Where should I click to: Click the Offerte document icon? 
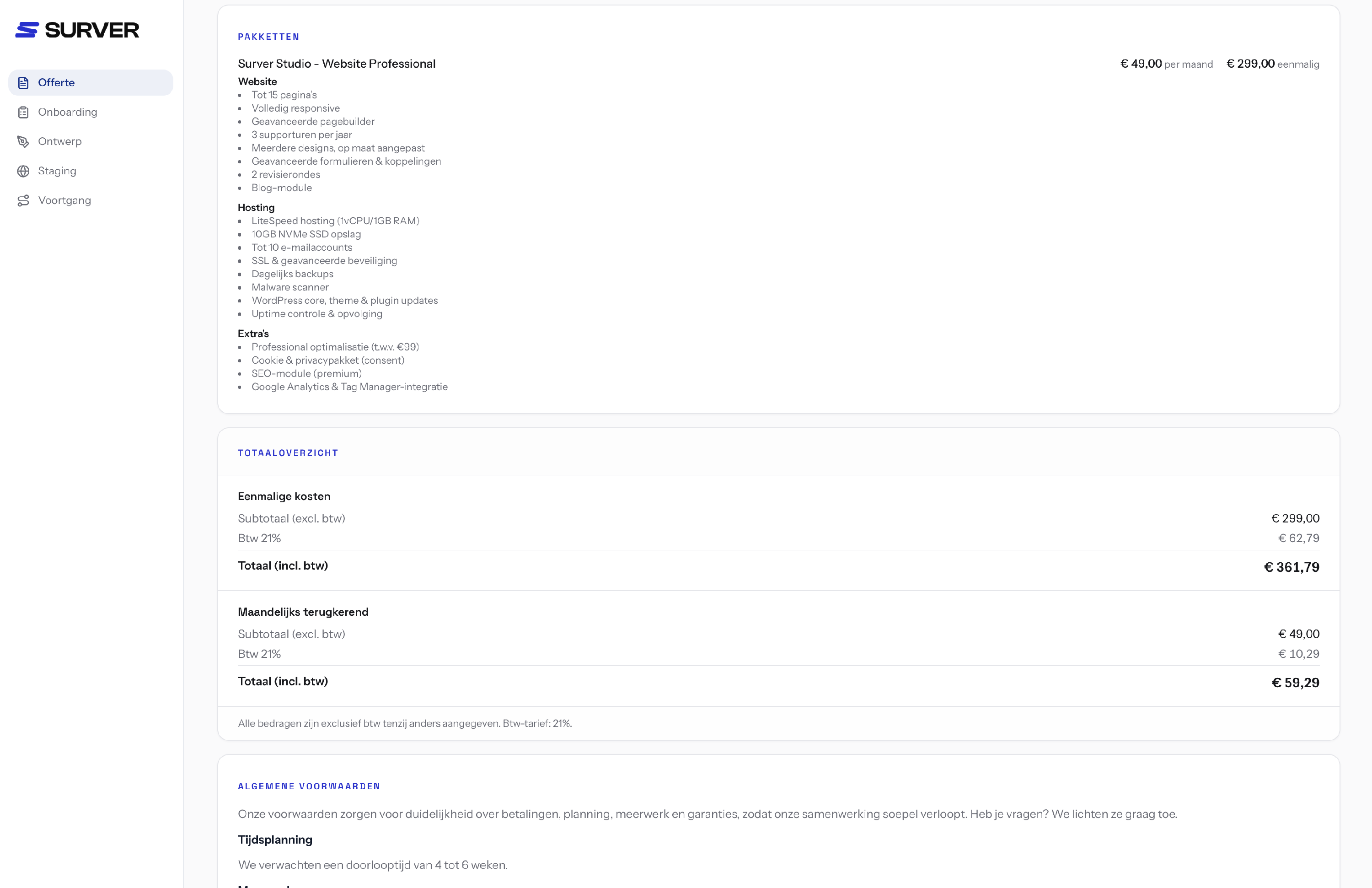tap(23, 83)
